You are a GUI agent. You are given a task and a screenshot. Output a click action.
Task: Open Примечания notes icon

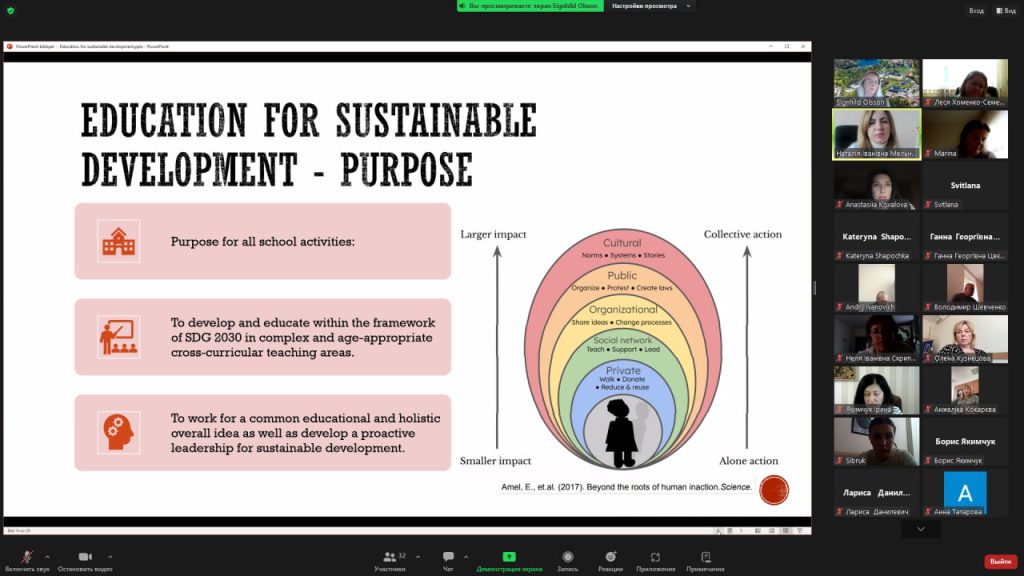click(705, 560)
